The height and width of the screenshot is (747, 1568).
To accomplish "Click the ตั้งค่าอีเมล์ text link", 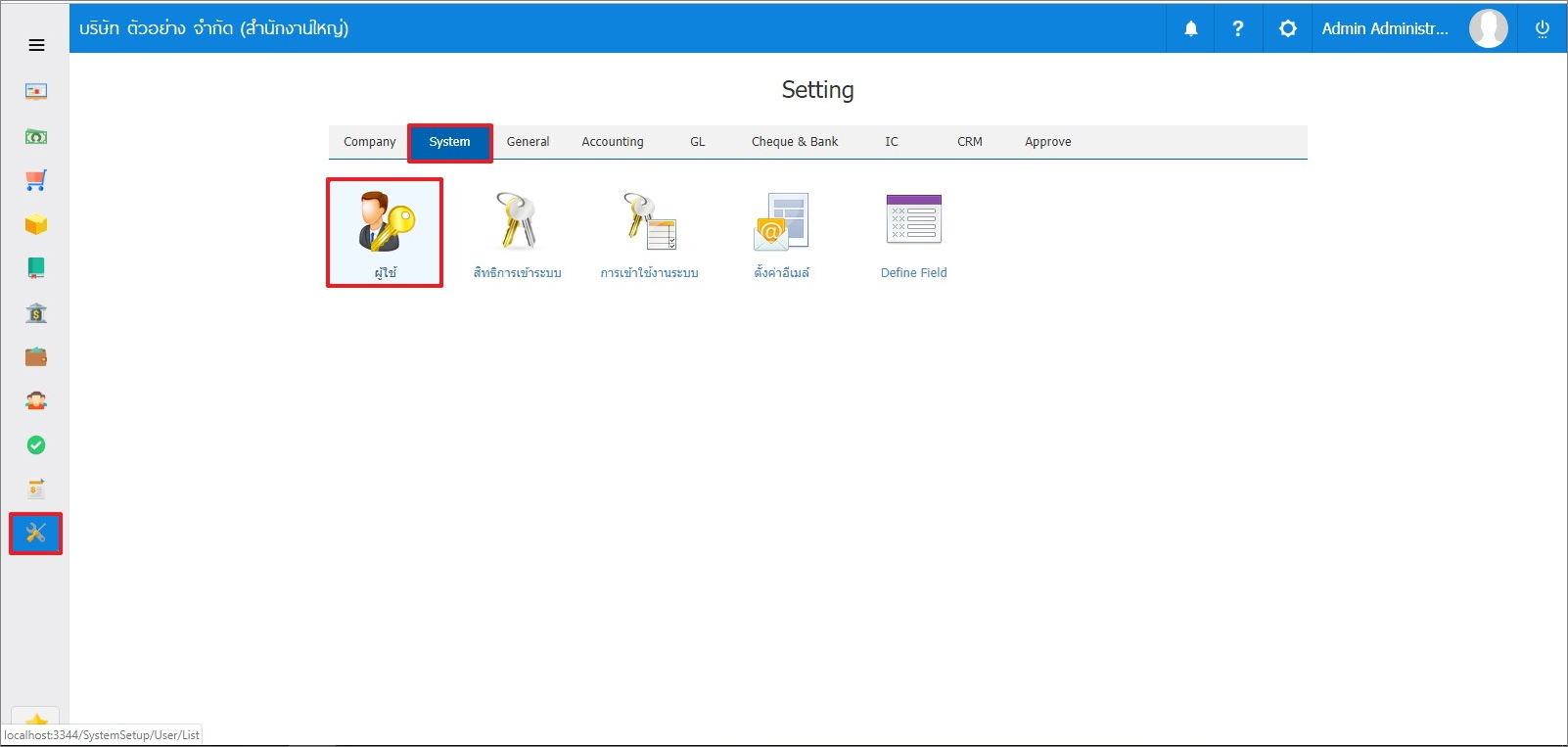I will 782,273.
